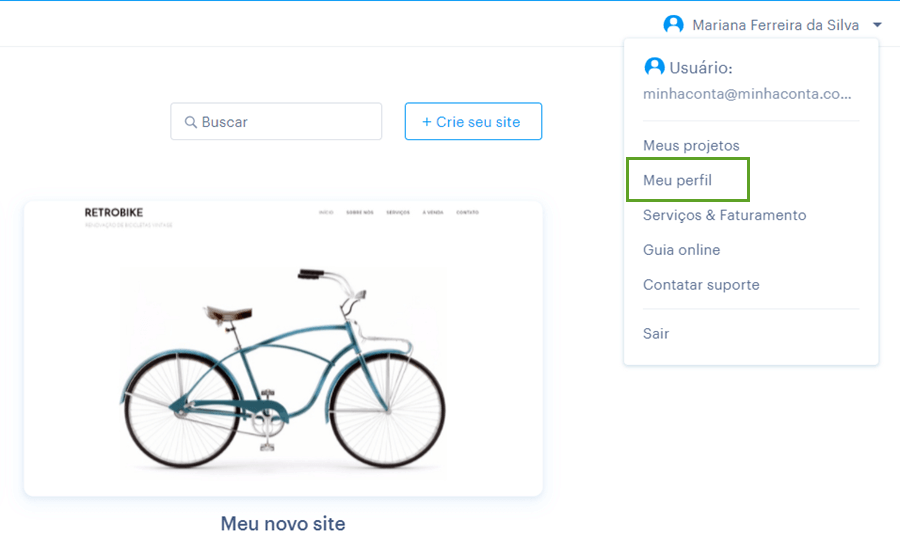Click the + Crie seu site button
This screenshot has height=537, width=900.
[x=473, y=121]
